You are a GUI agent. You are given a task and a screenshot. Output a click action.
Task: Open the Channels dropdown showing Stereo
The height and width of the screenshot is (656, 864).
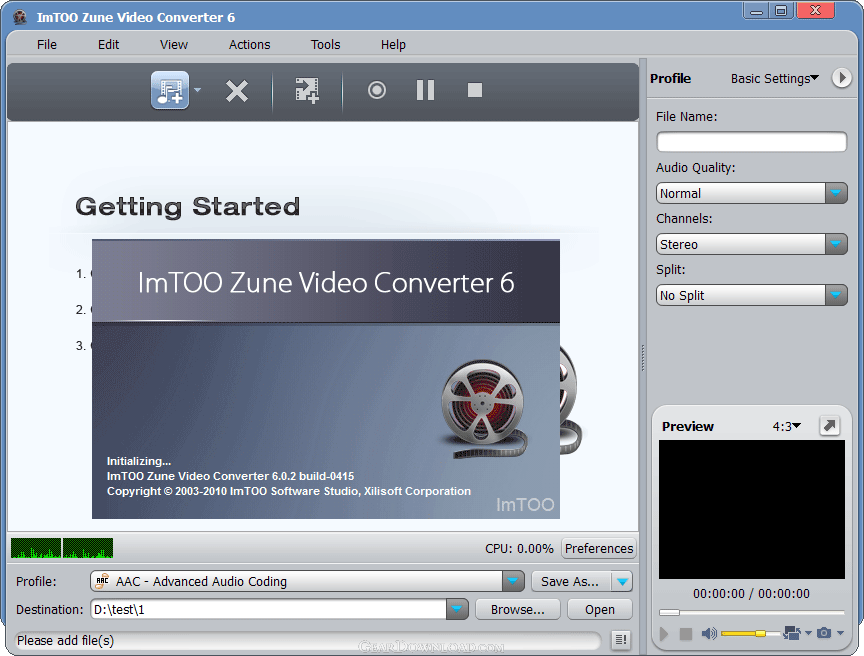(x=752, y=244)
